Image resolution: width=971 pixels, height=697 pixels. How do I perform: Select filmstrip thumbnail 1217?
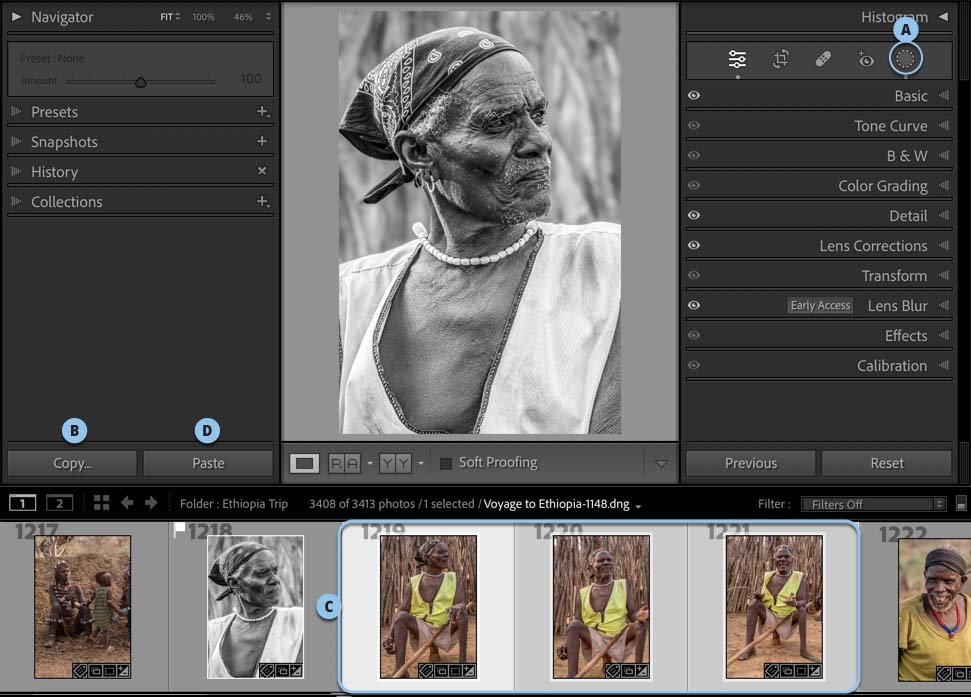tap(82, 607)
